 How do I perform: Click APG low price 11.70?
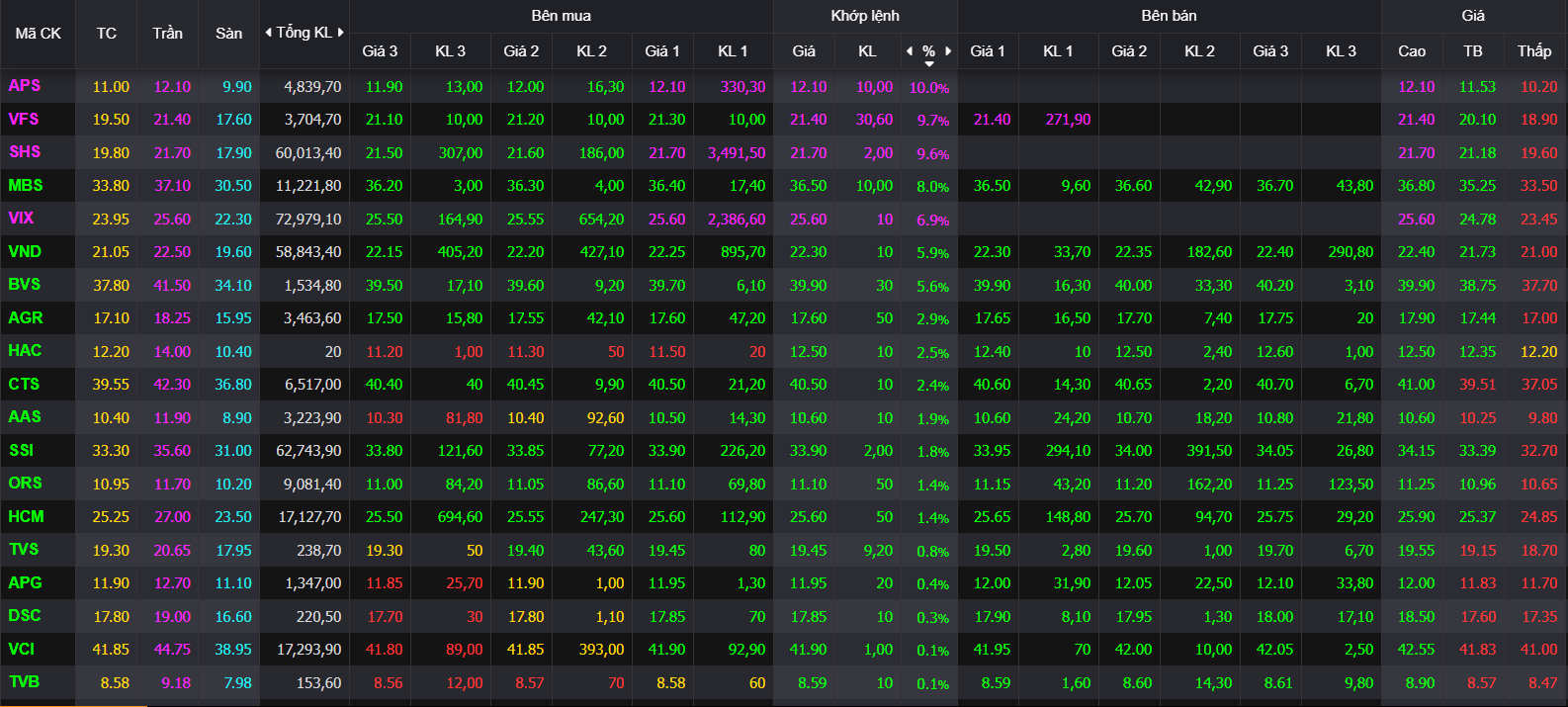click(x=1539, y=583)
